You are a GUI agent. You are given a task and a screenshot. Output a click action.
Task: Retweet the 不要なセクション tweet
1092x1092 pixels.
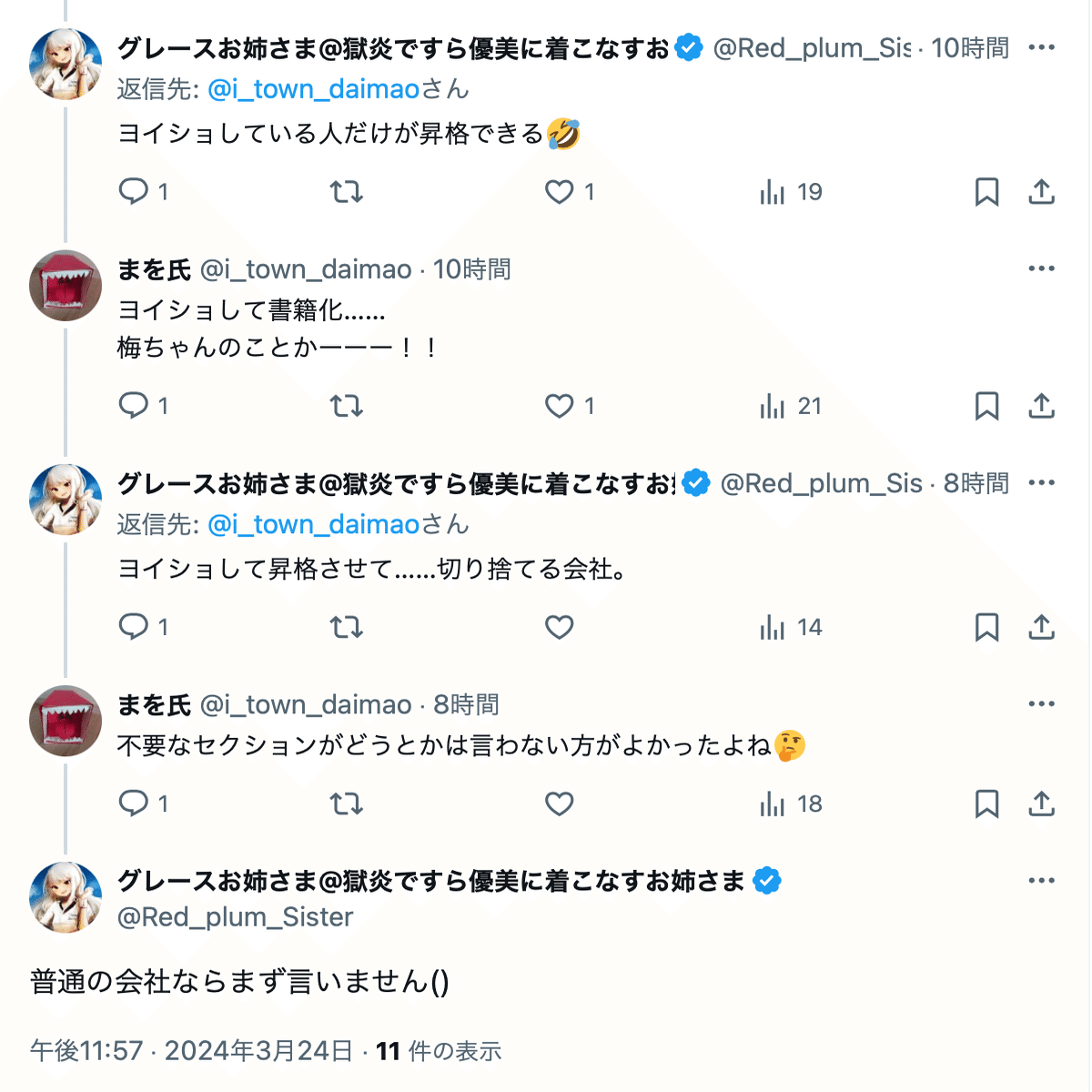coord(346,804)
